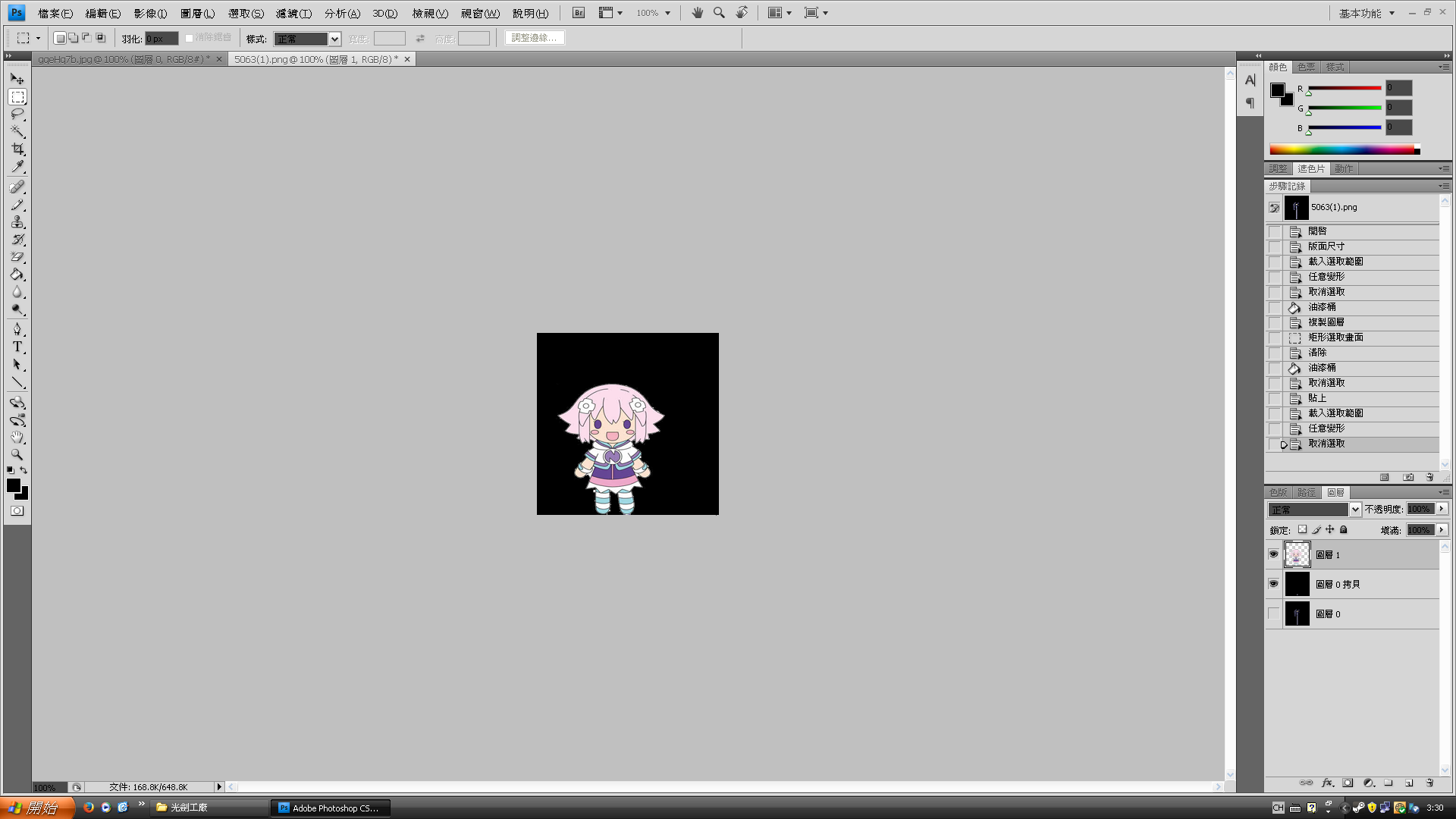Select the Move tool

(x=17, y=78)
